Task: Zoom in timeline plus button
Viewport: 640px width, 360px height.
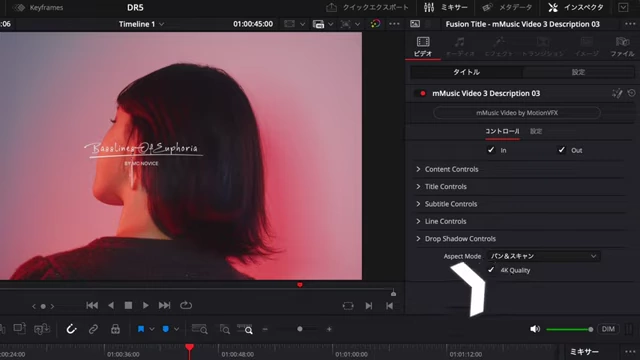Action: coord(329,329)
